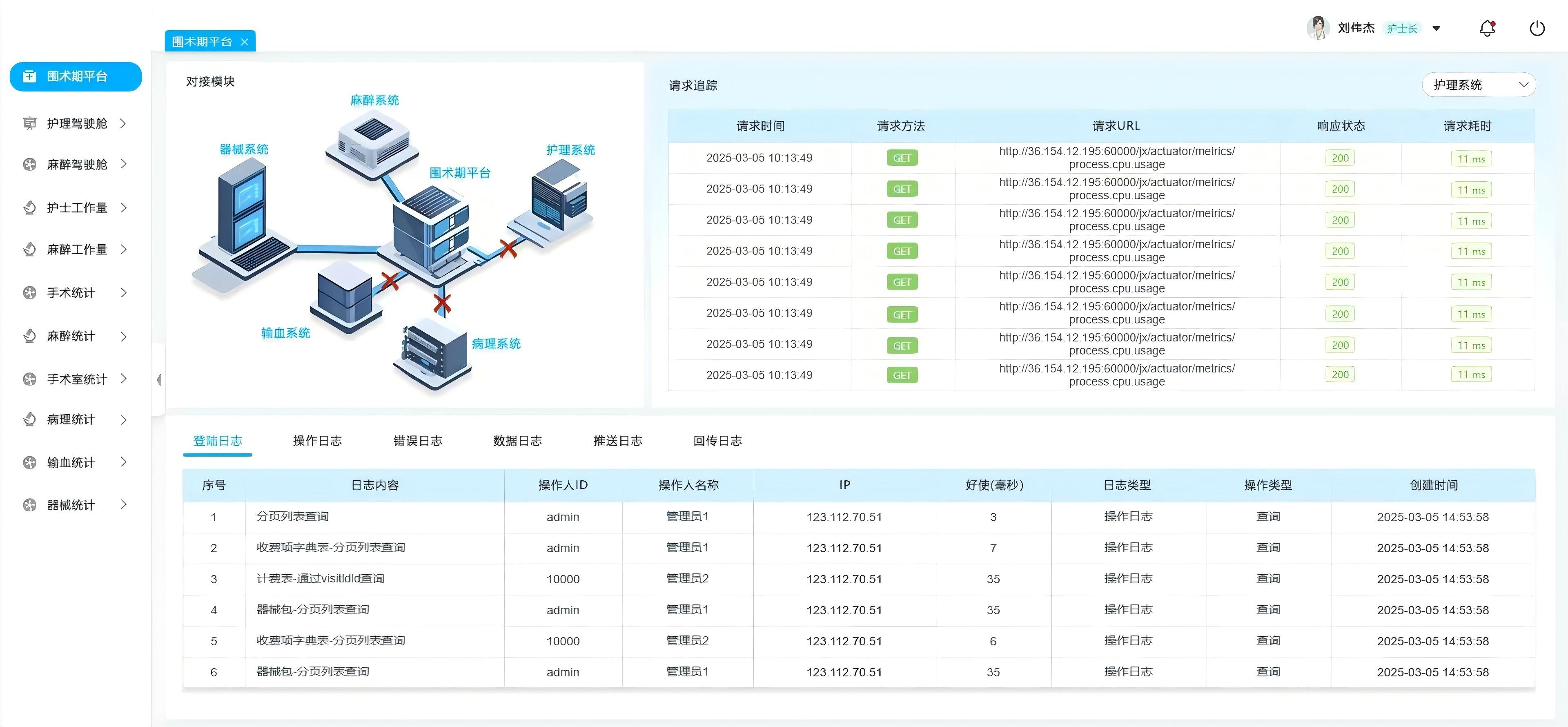Select the 围术期平台 sidebar button
Image resolution: width=1568 pixels, height=727 pixels.
pyautogui.click(x=76, y=77)
